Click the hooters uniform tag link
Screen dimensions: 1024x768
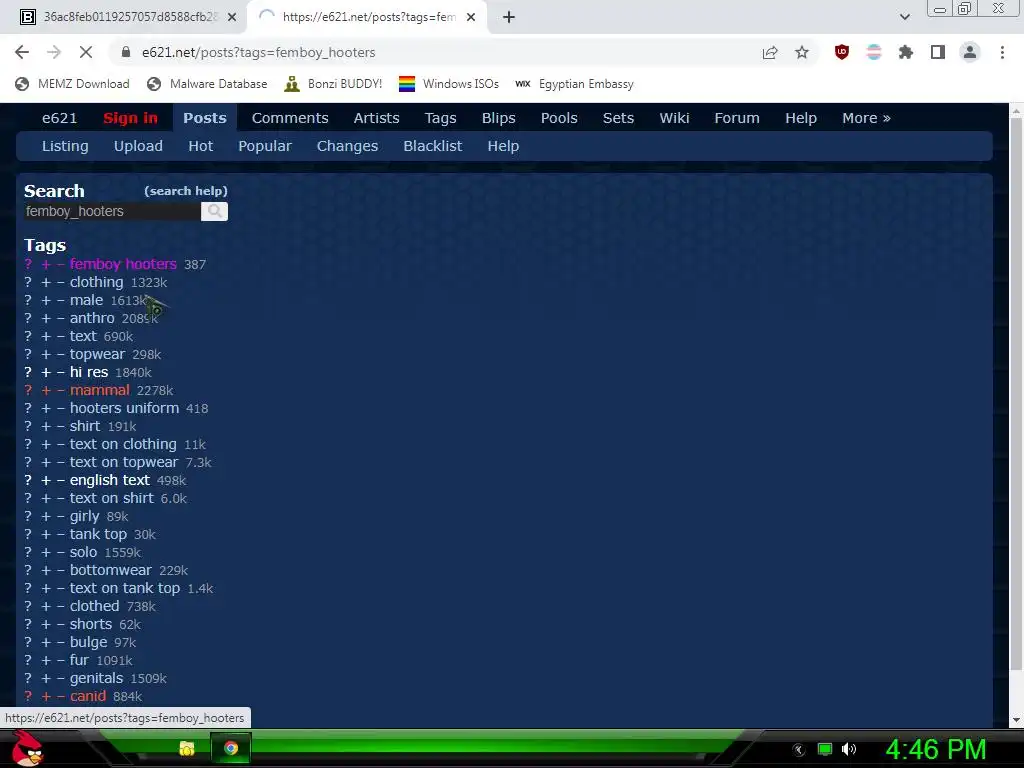tap(124, 408)
